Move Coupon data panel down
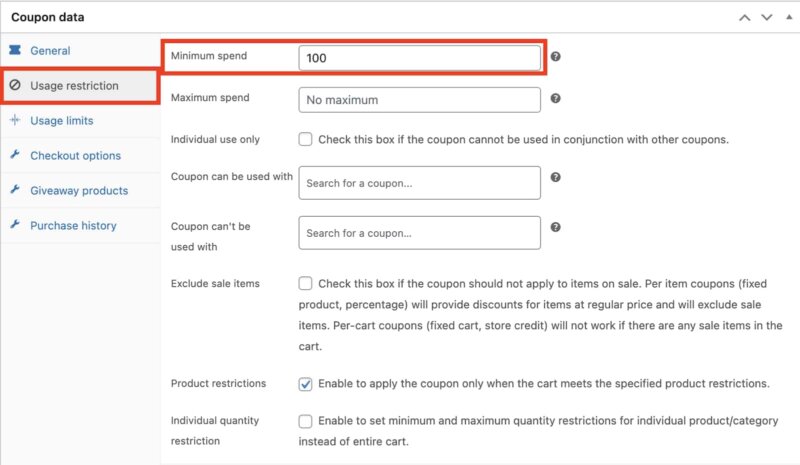800x465 pixels. [x=766, y=17]
